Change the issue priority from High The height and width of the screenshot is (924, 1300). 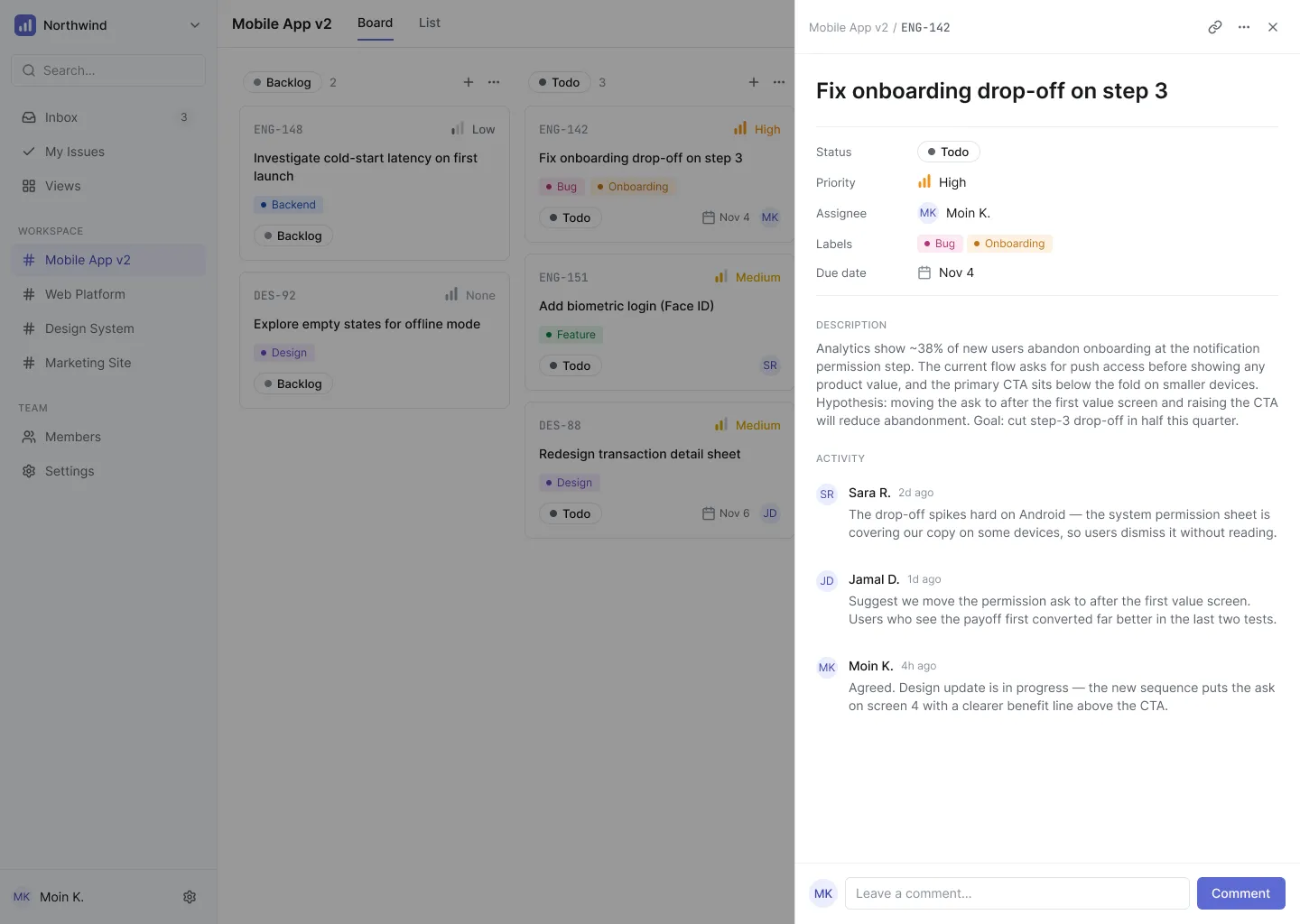942,182
